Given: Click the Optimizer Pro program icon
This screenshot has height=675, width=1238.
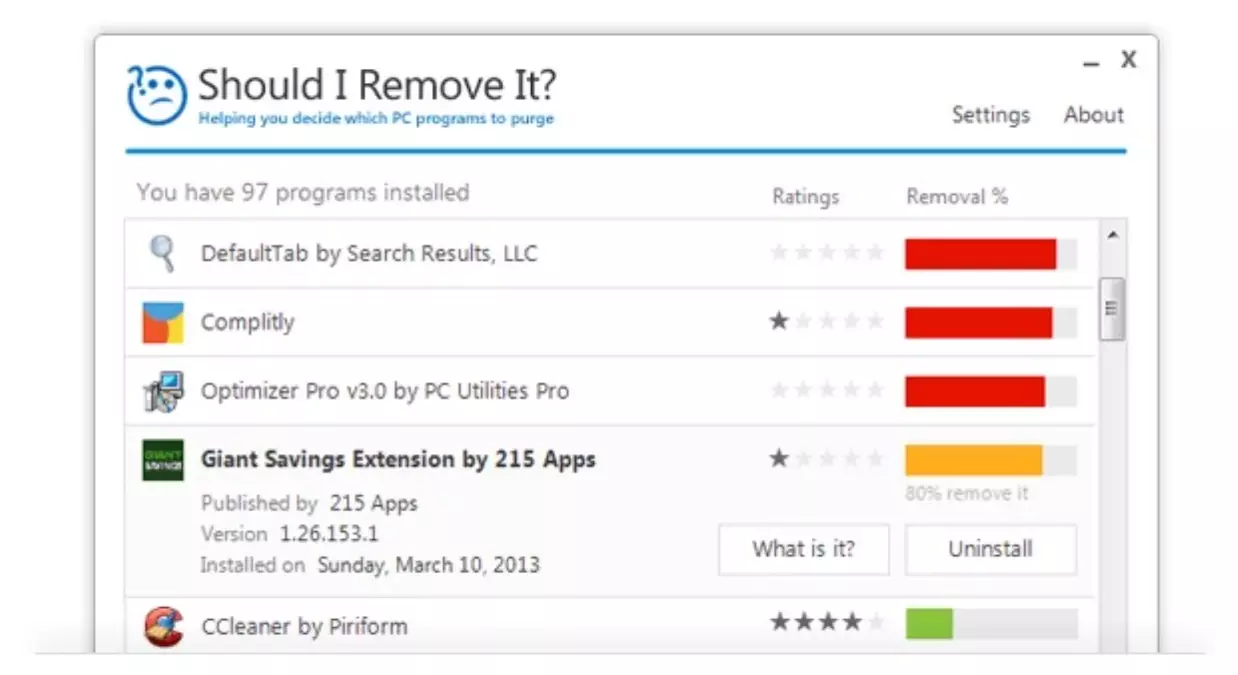Looking at the screenshot, I should (x=162, y=392).
